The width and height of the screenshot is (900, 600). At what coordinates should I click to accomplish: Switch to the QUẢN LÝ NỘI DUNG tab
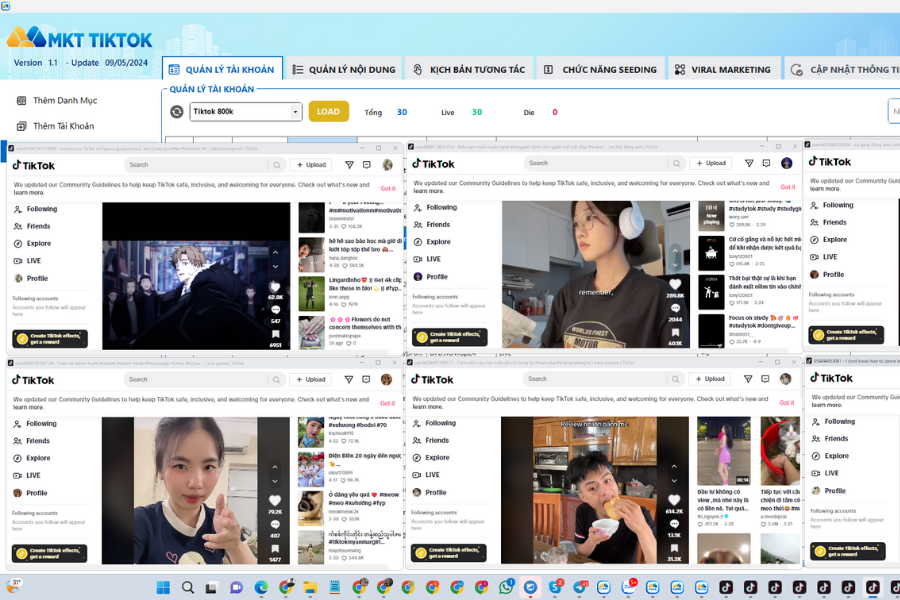(x=344, y=69)
